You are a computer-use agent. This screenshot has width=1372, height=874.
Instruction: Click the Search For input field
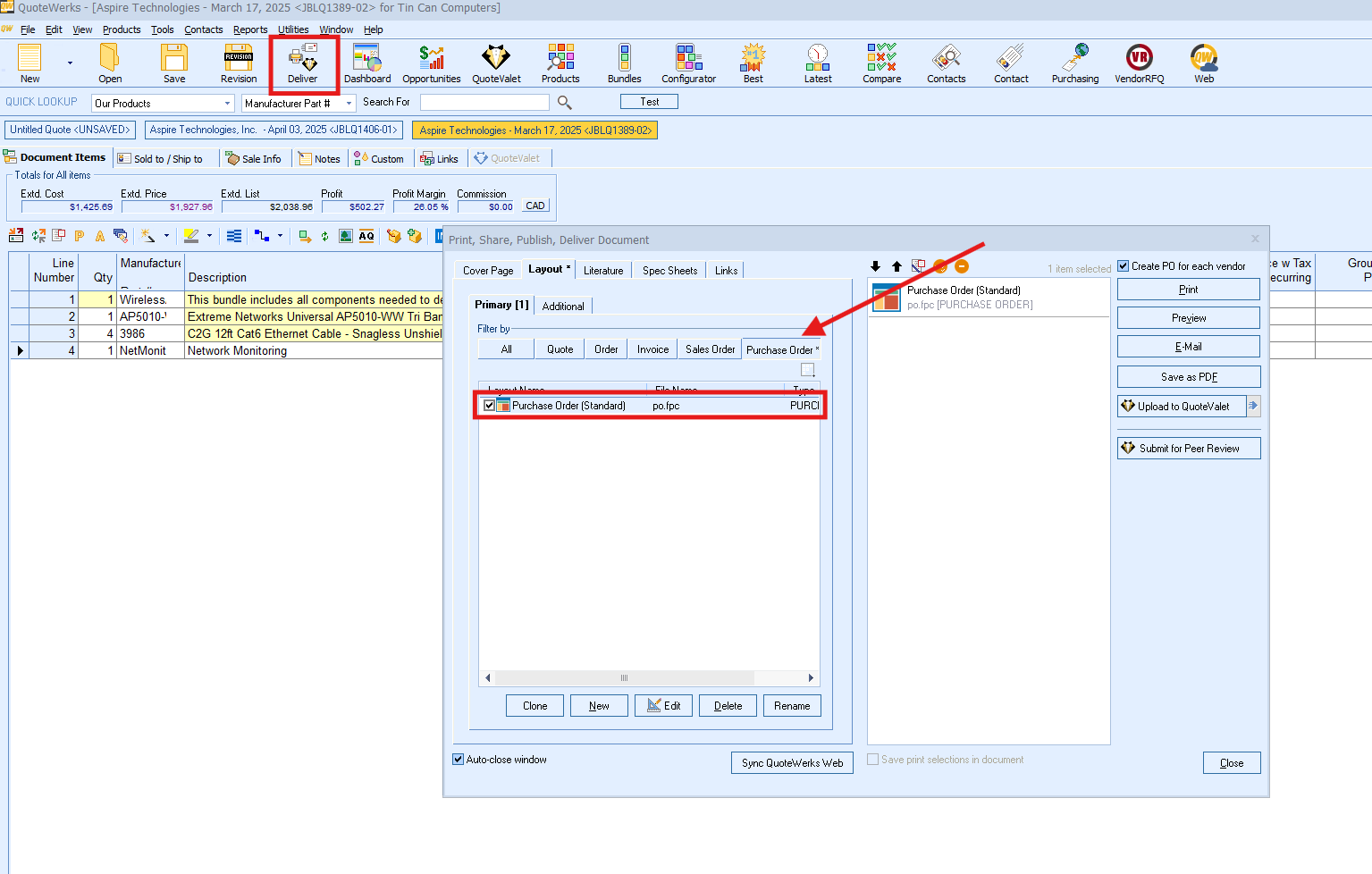click(484, 103)
